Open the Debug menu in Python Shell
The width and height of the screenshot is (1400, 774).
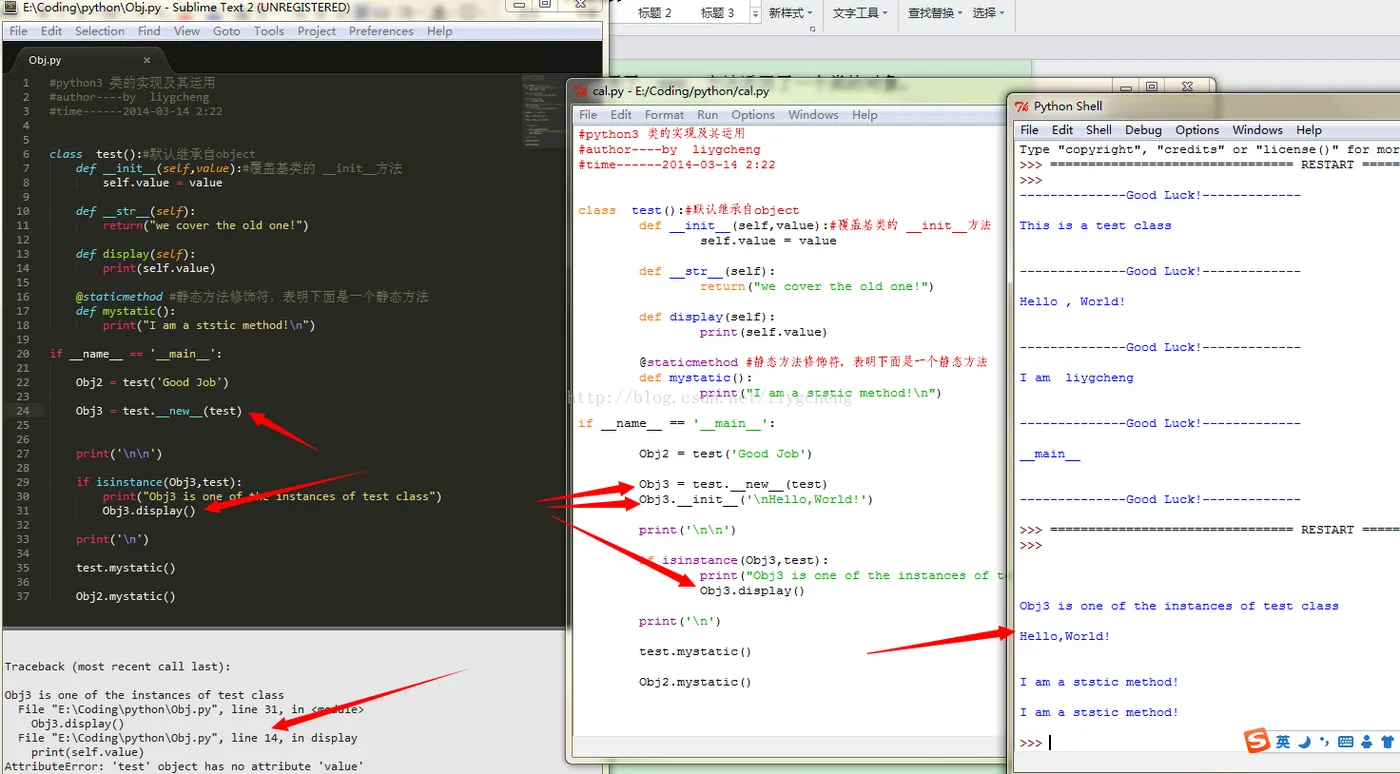[x=1143, y=130]
